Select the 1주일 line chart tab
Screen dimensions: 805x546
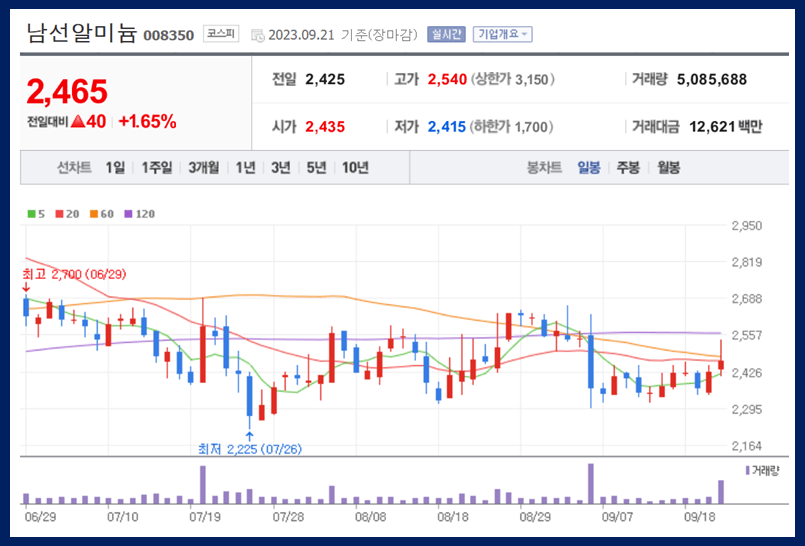click(157, 168)
